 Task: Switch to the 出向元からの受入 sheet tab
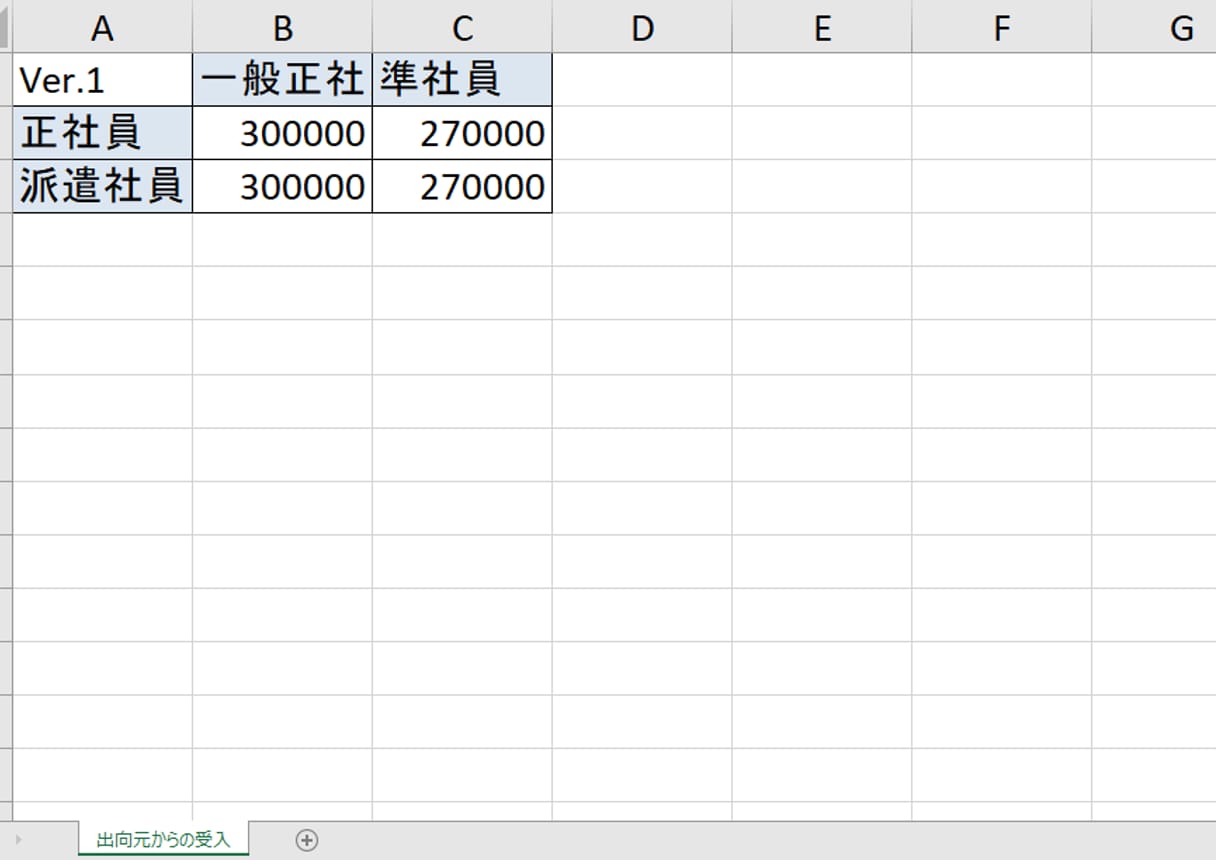point(163,840)
